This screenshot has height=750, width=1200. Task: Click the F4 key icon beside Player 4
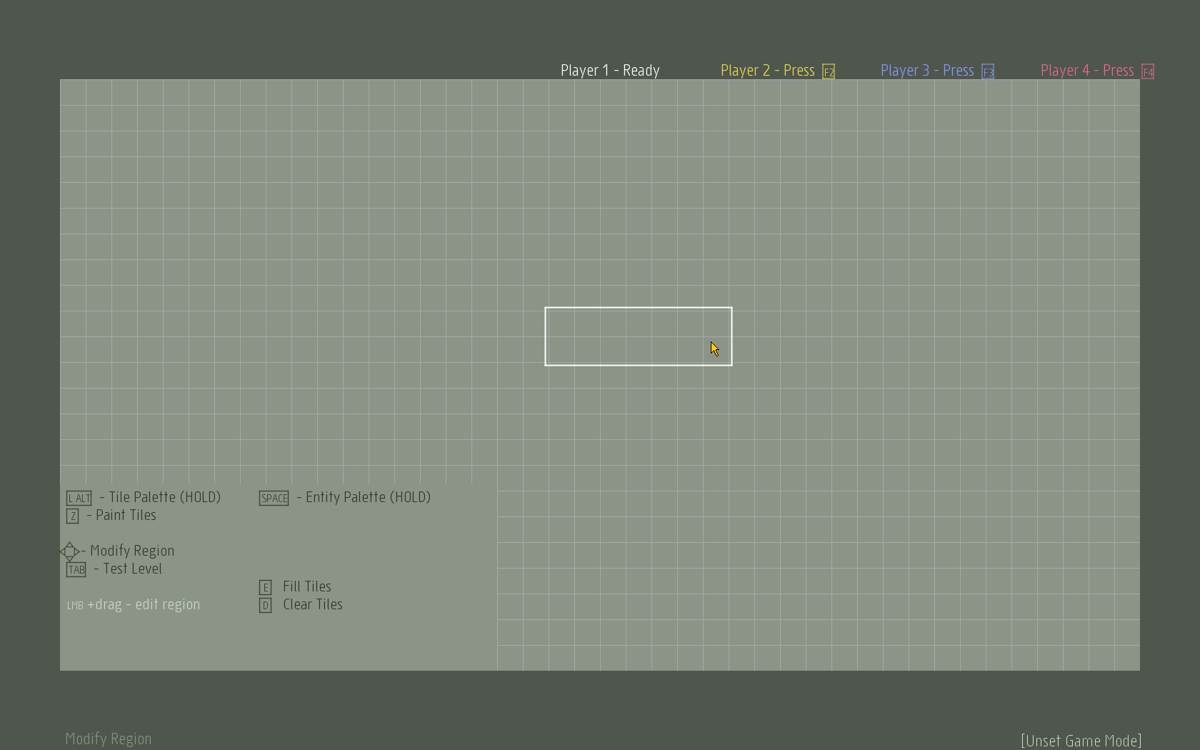(x=1148, y=72)
